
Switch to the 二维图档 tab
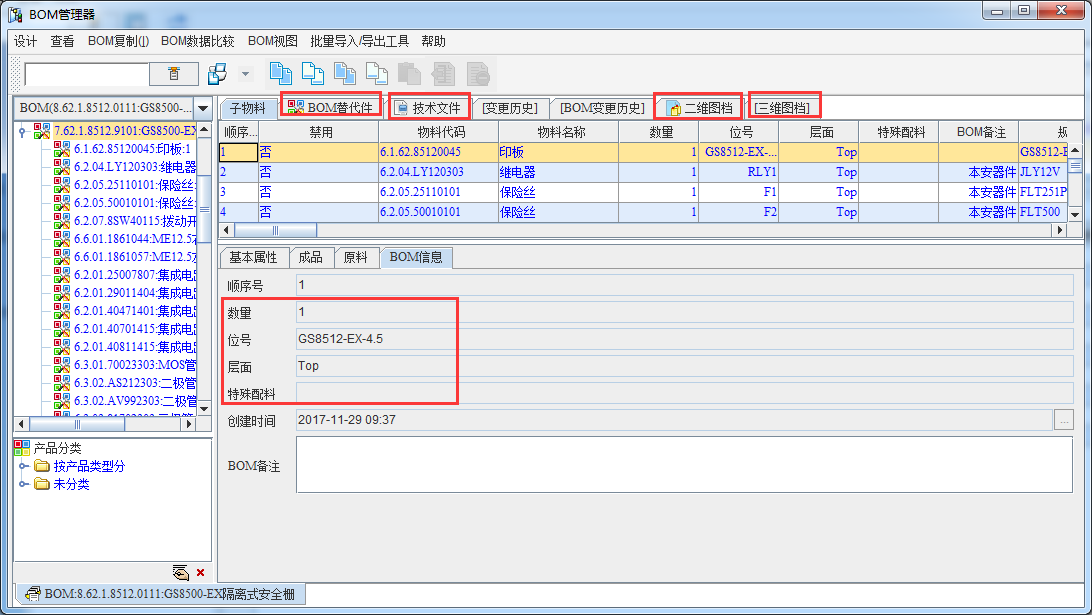tap(699, 108)
